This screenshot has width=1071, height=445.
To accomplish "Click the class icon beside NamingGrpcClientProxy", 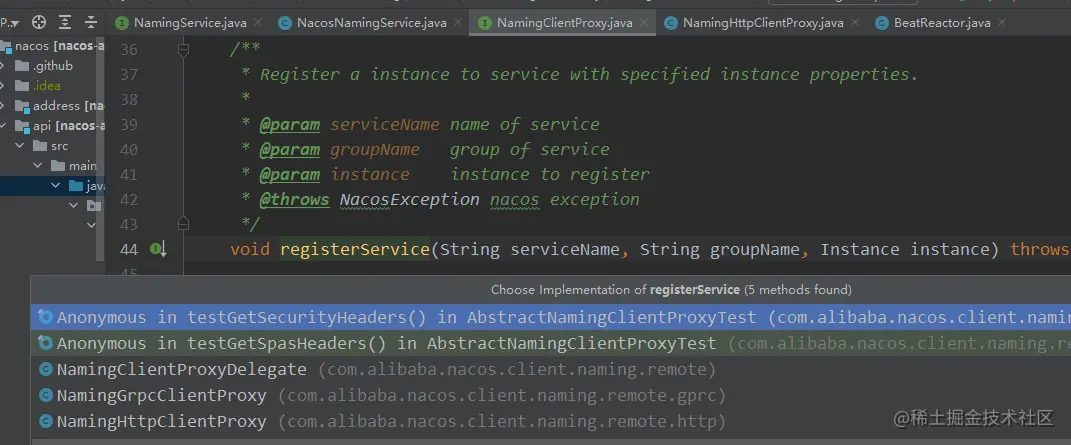I will pyautogui.click(x=46, y=395).
